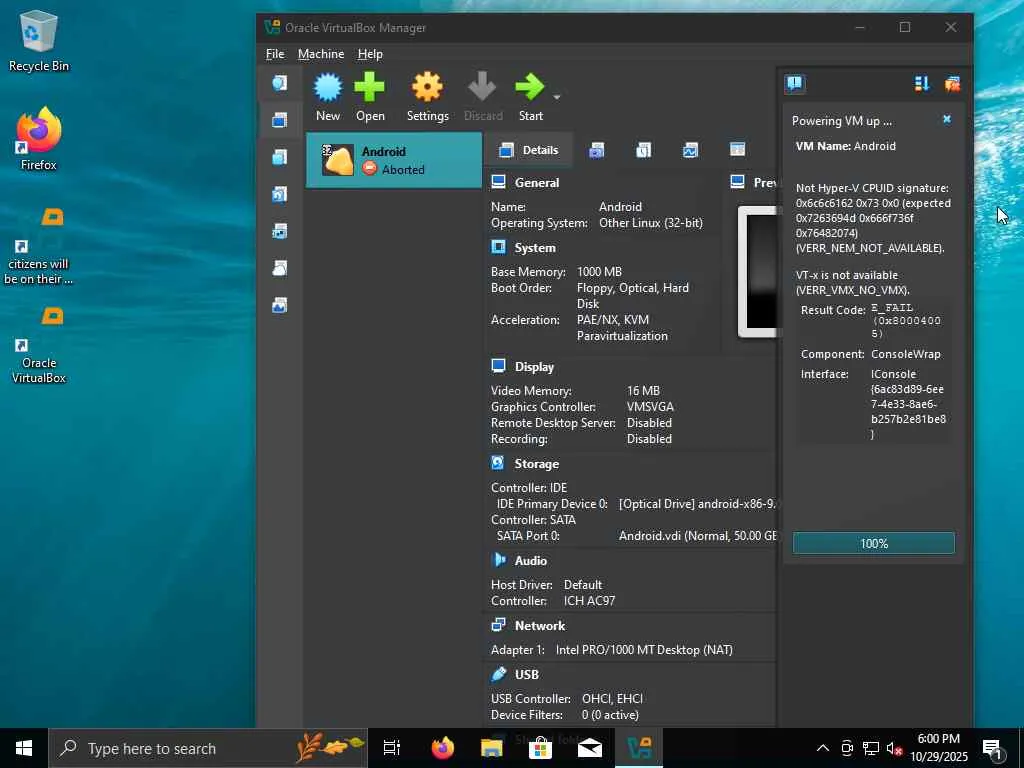Switch to the Details tab
1024x768 pixels.
tap(528, 150)
